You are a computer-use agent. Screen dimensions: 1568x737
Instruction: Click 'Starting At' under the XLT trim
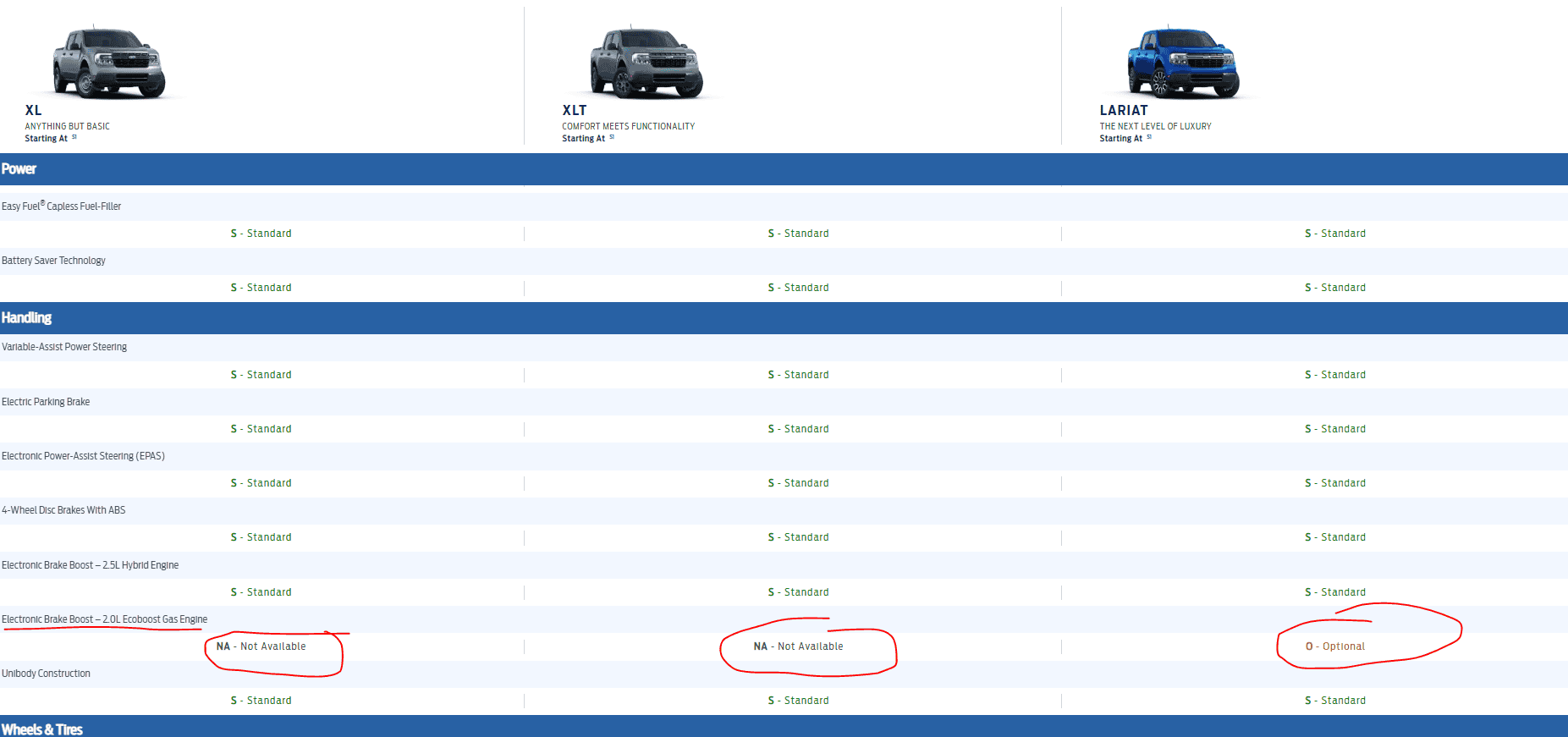[584, 139]
